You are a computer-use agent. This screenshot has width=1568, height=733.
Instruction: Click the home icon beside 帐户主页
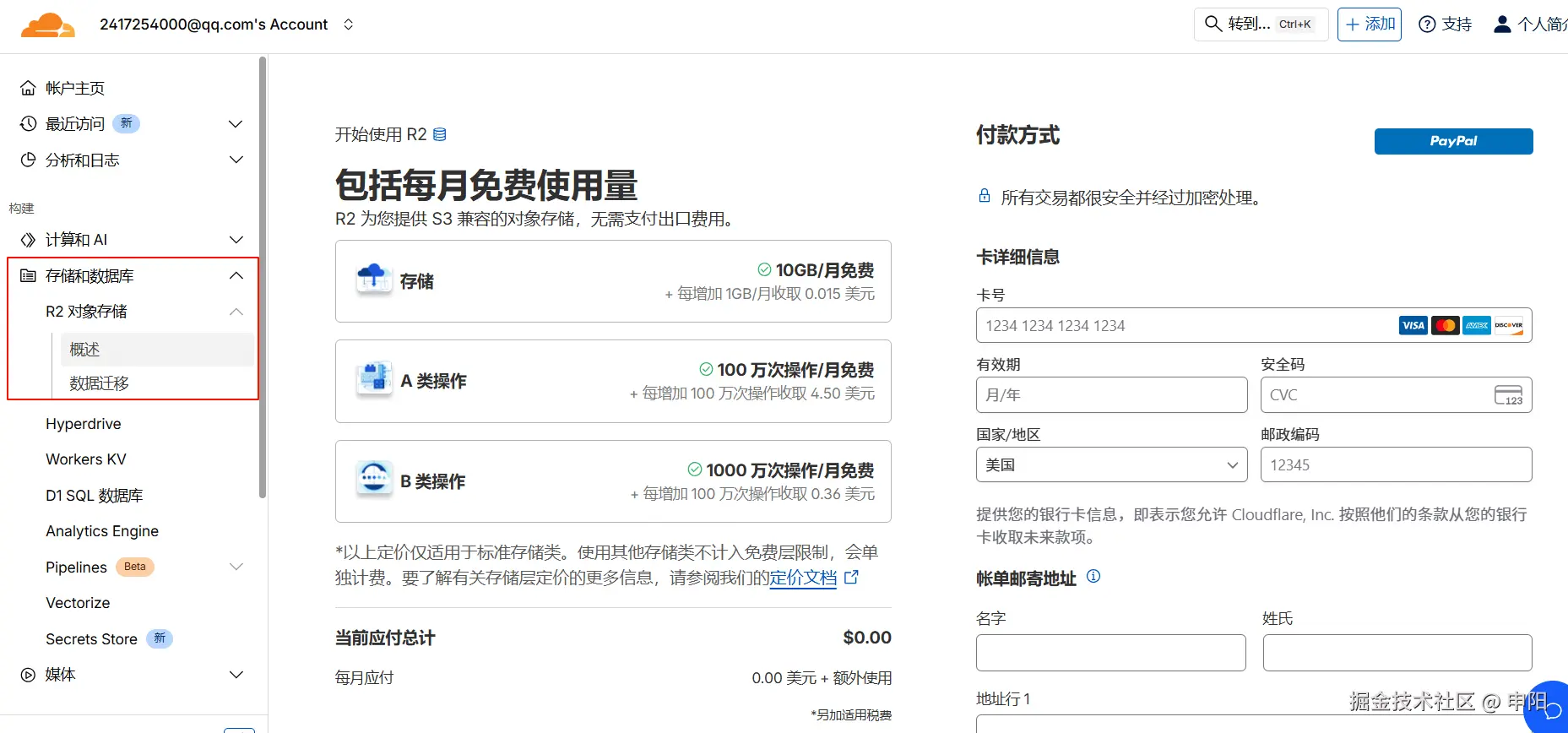[29, 88]
